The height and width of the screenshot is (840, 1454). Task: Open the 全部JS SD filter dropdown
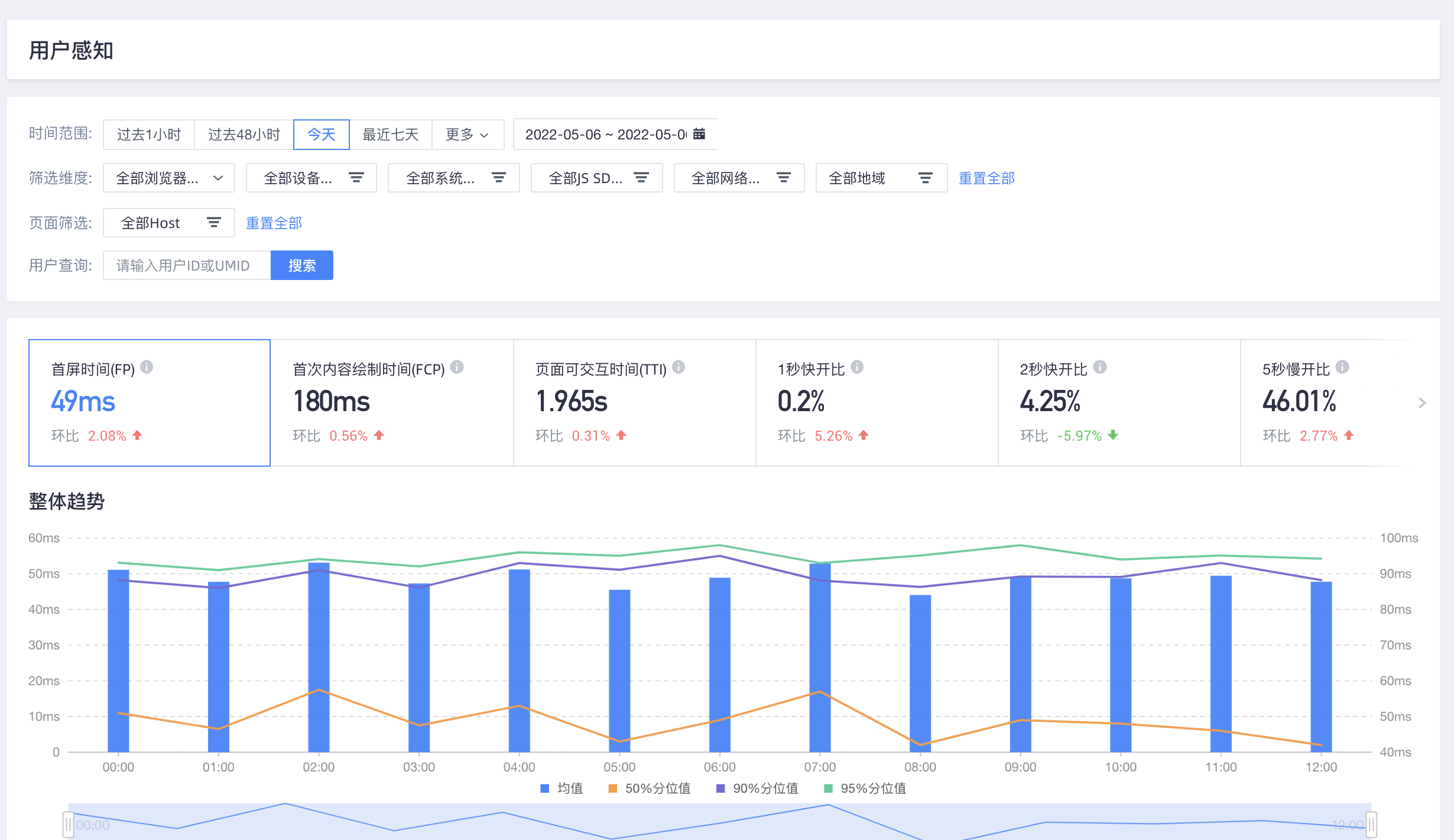[x=597, y=178]
